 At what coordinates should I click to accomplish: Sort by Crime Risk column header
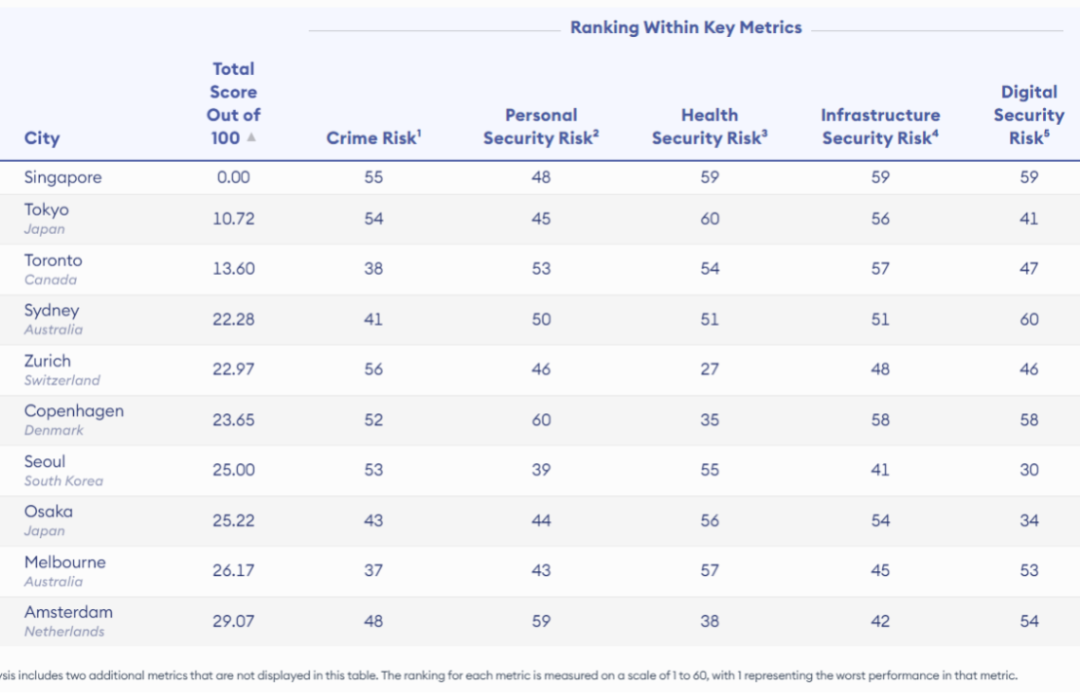tap(374, 138)
